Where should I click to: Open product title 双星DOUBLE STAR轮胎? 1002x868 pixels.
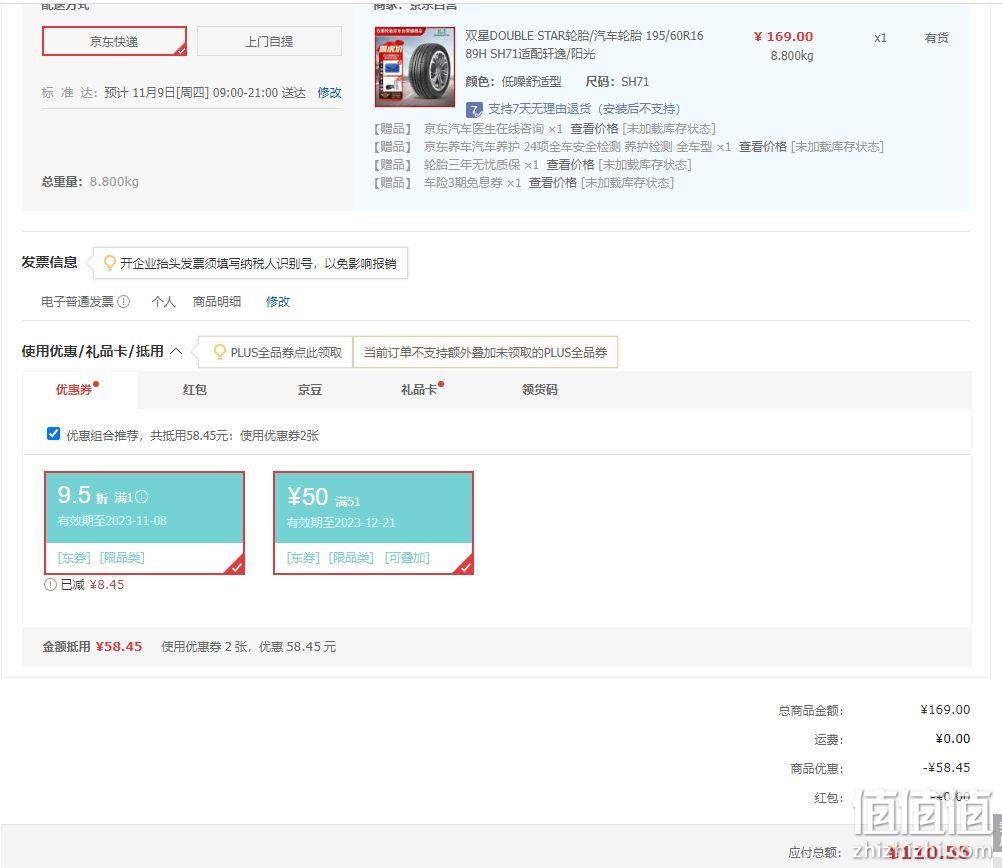pyautogui.click(x=584, y=45)
